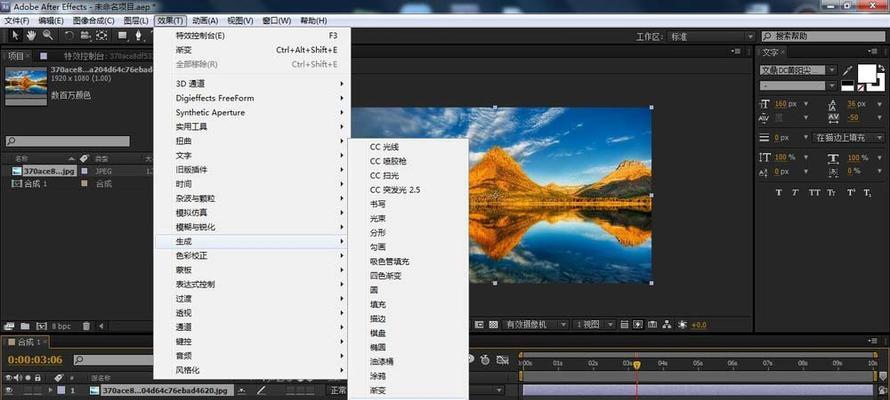Open the 1视图 view layout dropdown

pos(594,325)
